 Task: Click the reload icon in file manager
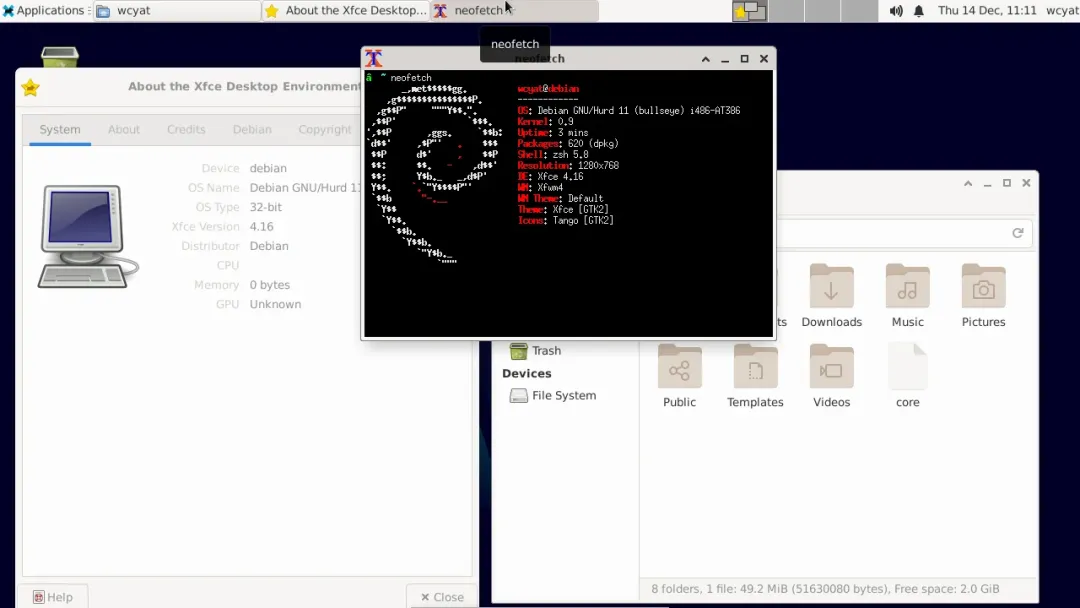coord(1017,233)
